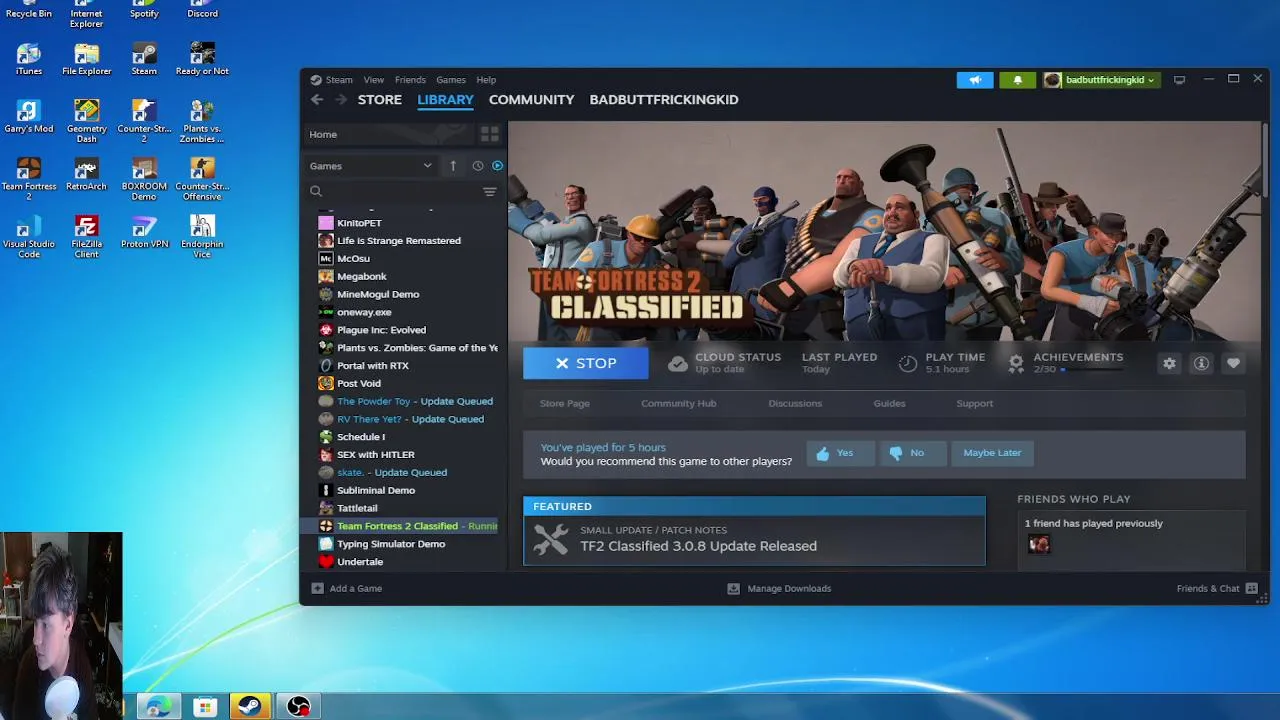The height and width of the screenshot is (720, 1280).
Task: Open Steam announcements megaphone button
Action: [x=975, y=80]
